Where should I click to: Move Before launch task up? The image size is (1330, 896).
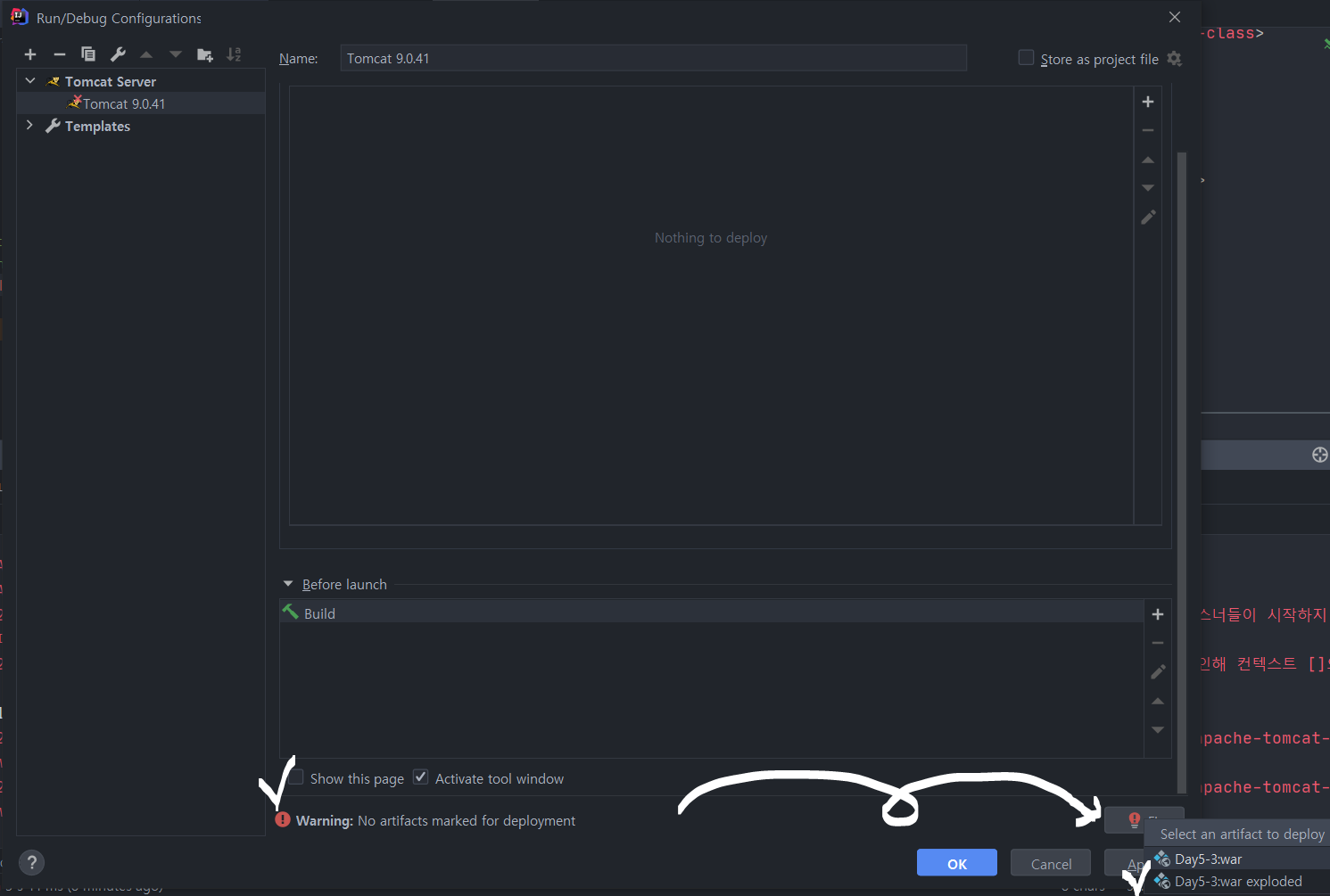coord(1158,701)
